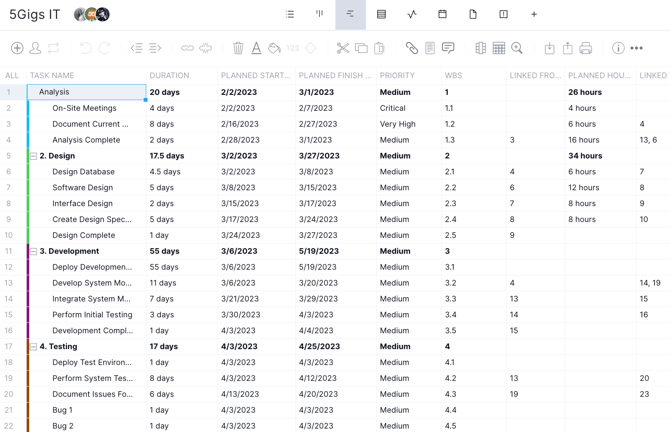The height and width of the screenshot is (432, 670).
Task: Link selected tasks with chain icon
Action: [187, 48]
